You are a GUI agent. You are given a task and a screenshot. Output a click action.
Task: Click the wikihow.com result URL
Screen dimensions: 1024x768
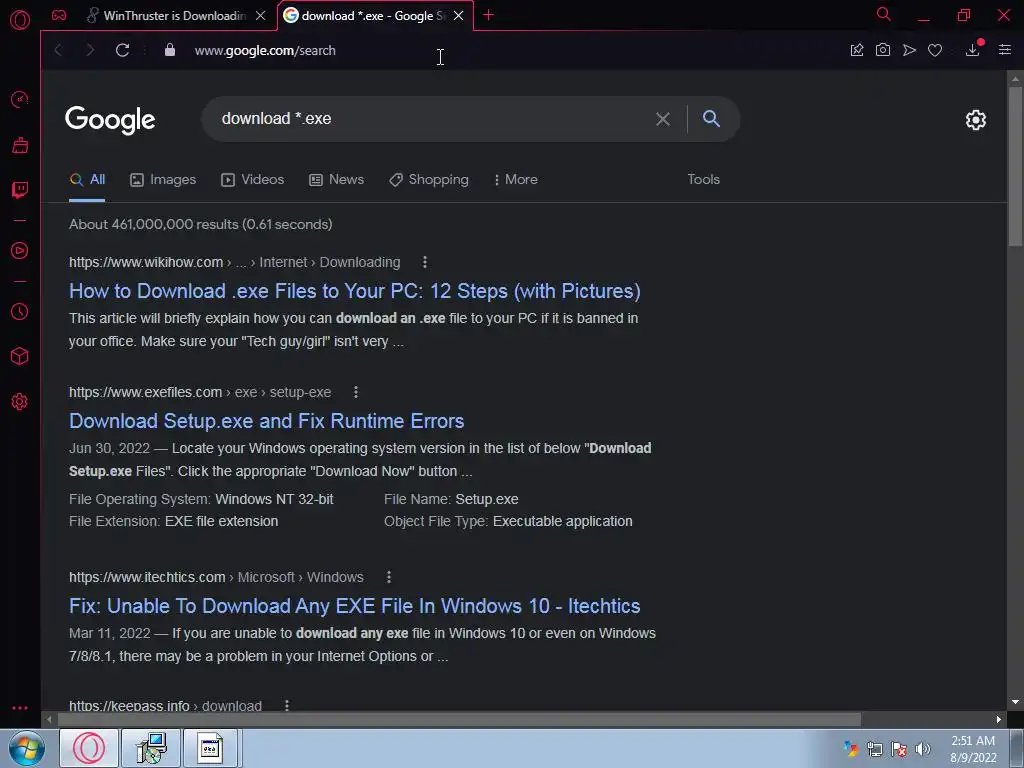click(x=146, y=262)
